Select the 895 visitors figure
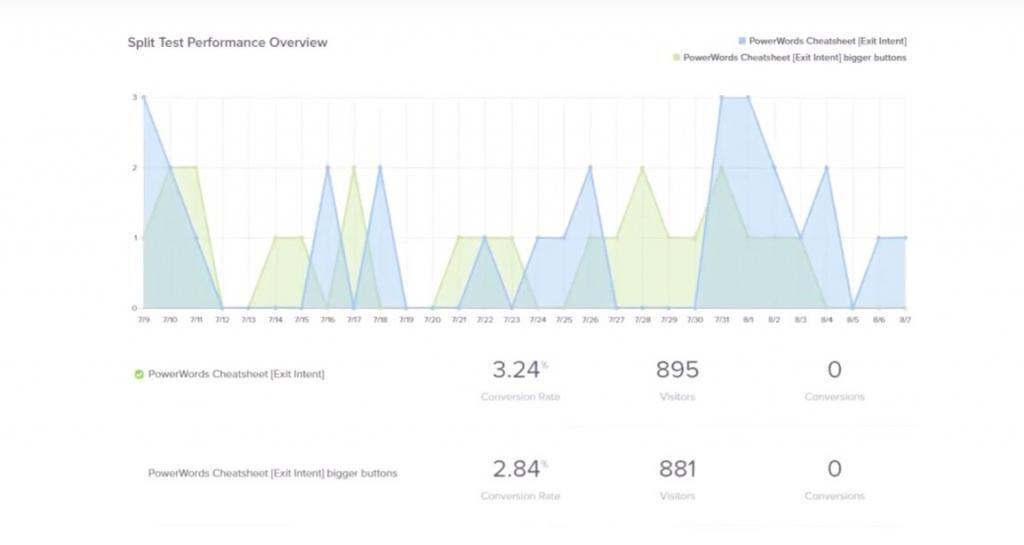This screenshot has height=545, width=1024. click(677, 370)
